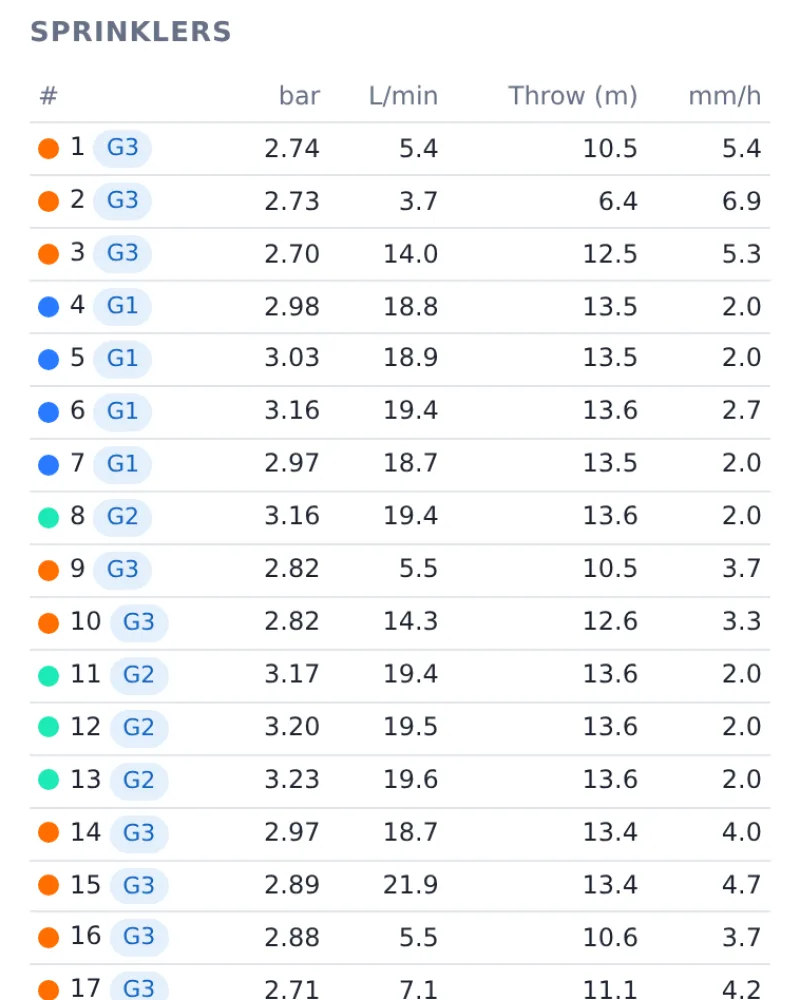Click the orange dot for sprinkler 1
This screenshot has width=800, height=1000.
48,149
